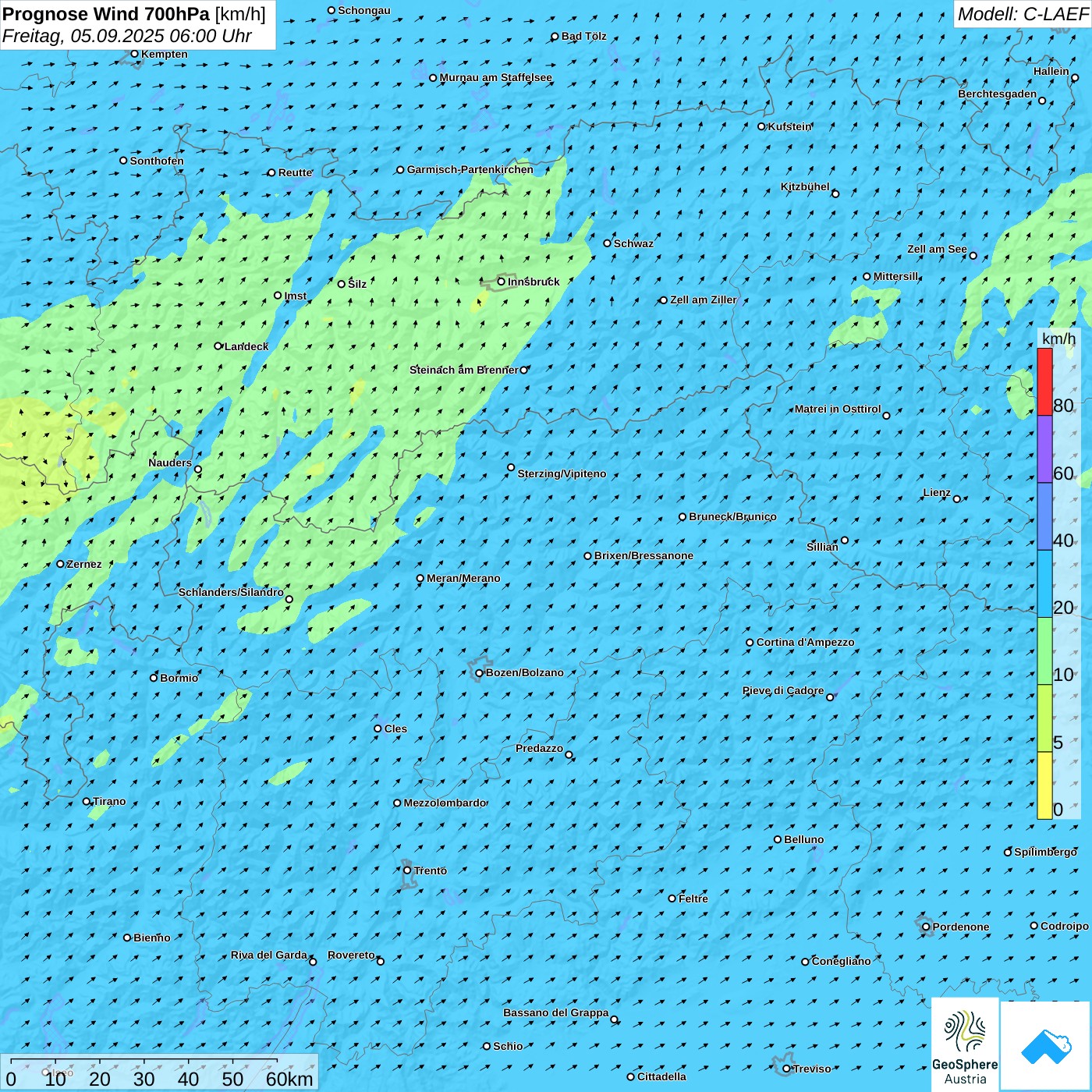The height and width of the screenshot is (1092, 1092).
Task: Click the GeoSphere Austria logo
Action: coord(965,1044)
